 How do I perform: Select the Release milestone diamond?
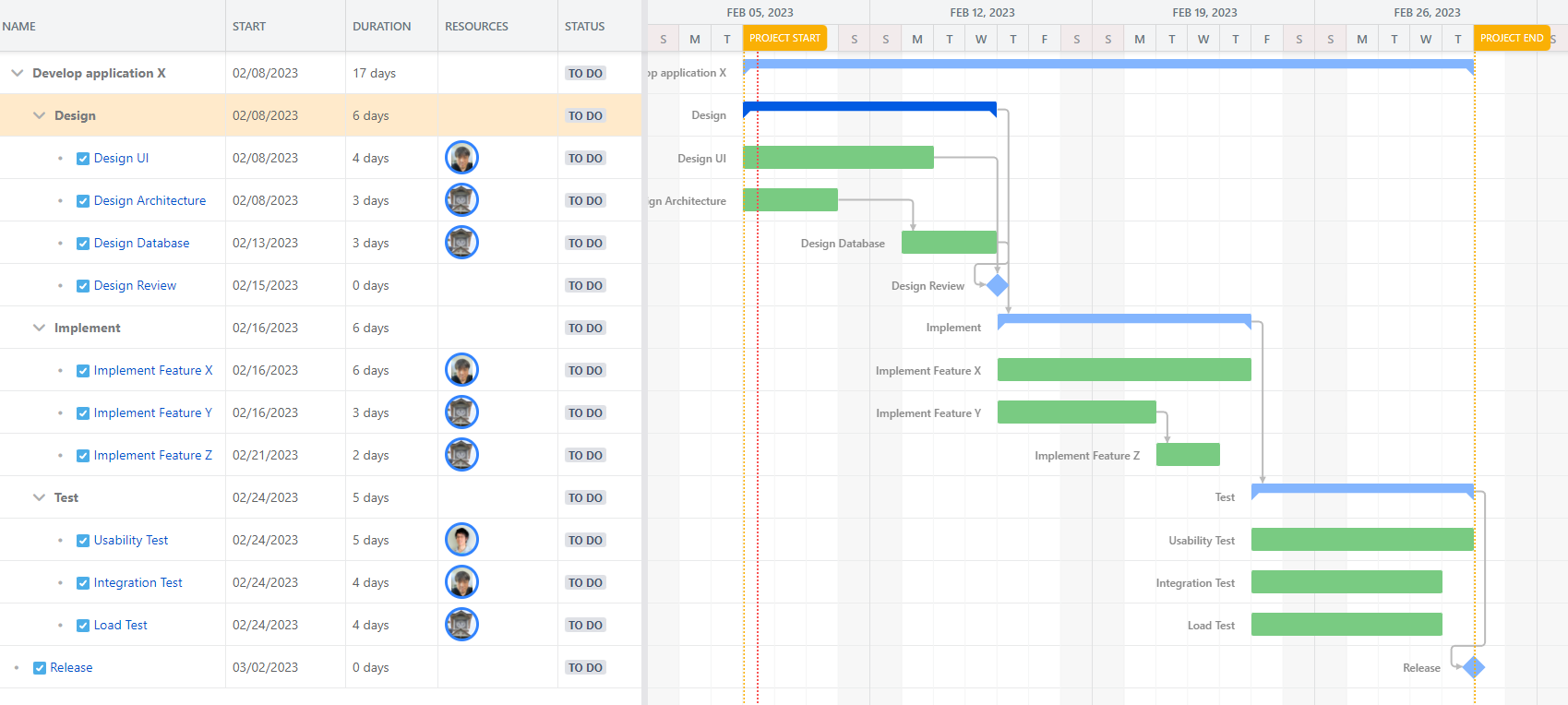(x=1473, y=667)
